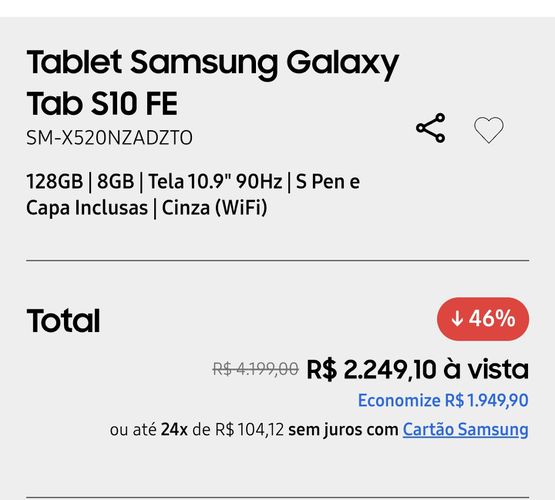The width and height of the screenshot is (555, 500).
Task: Click the red 46% discount badge
Action: point(483,319)
